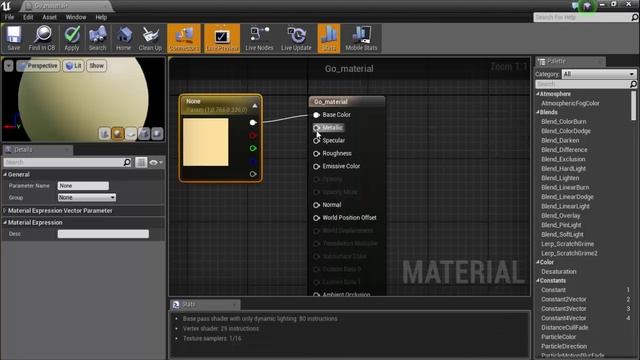This screenshot has height=360, width=640.
Task: Select plane preview mesh icon
Action: [x=131, y=133]
